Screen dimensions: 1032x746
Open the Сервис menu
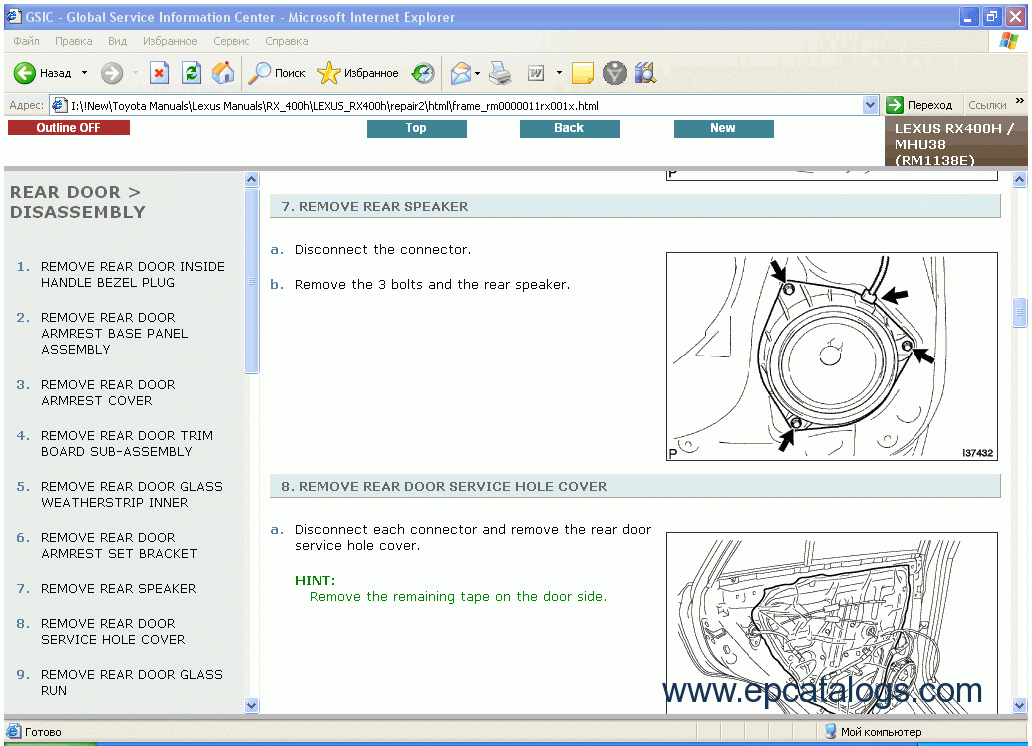point(231,41)
